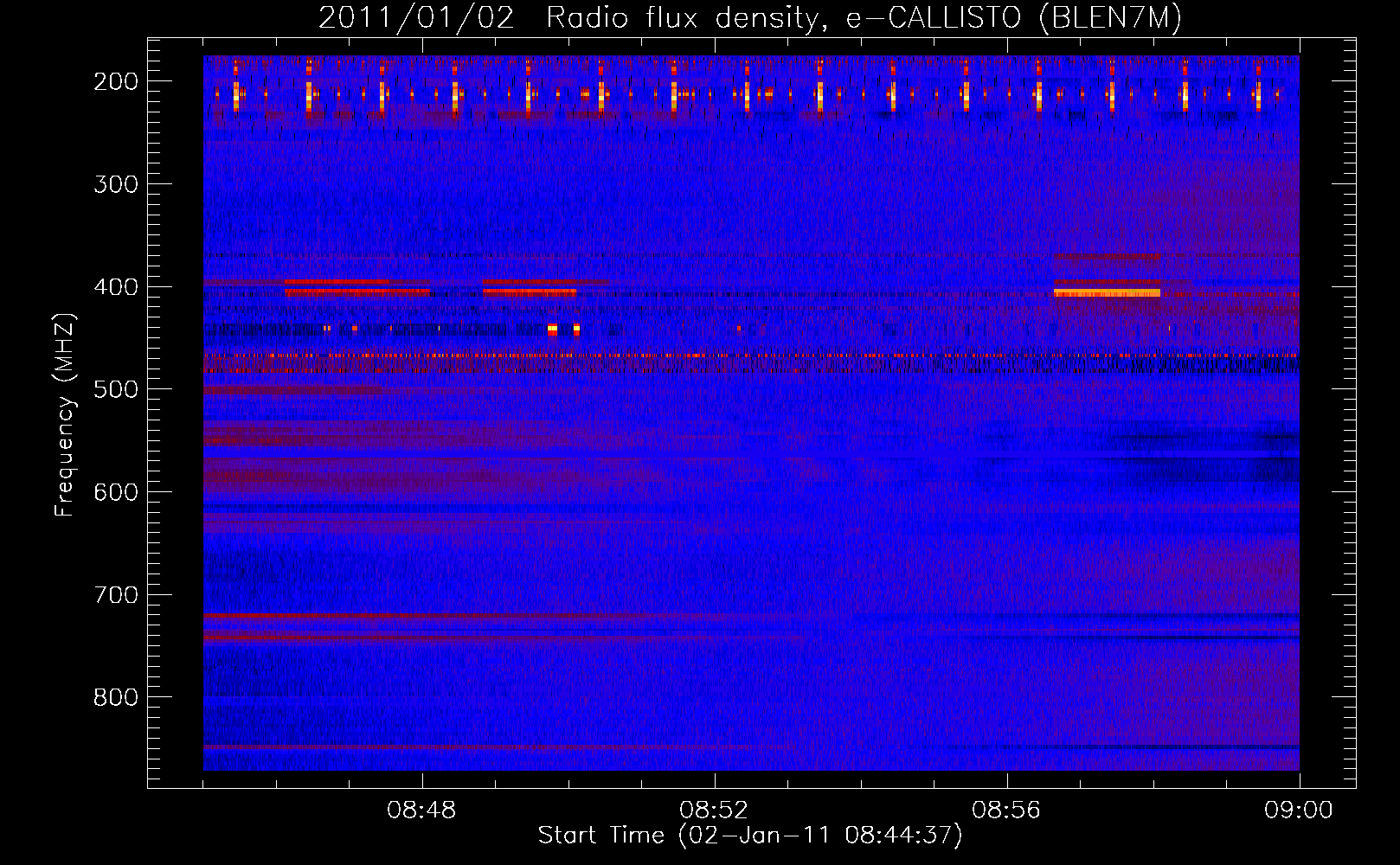
Task: Click the 200 frequency tick label
Action: click(115, 81)
